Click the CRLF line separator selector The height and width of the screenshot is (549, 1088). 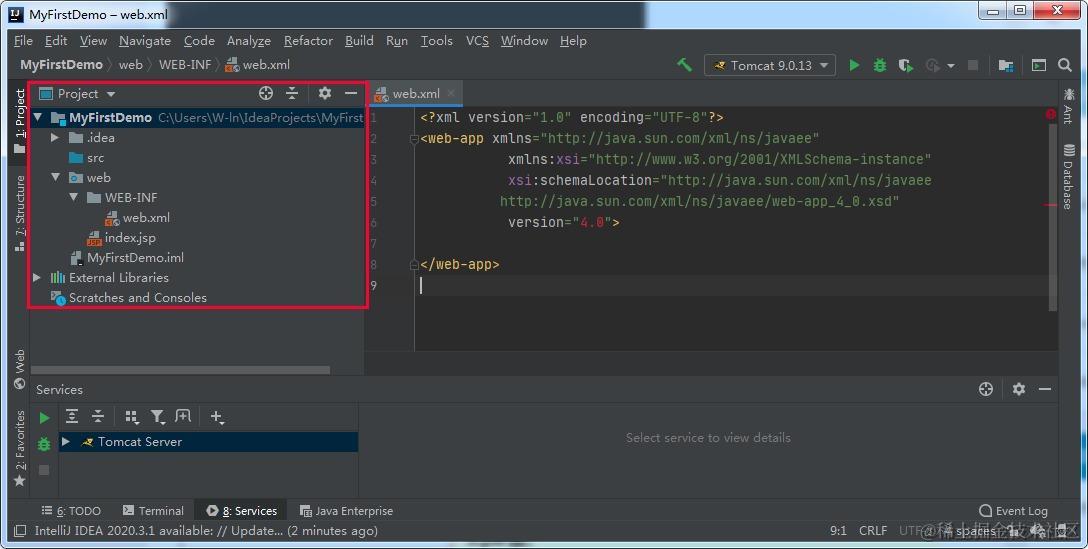pos(873,531)
